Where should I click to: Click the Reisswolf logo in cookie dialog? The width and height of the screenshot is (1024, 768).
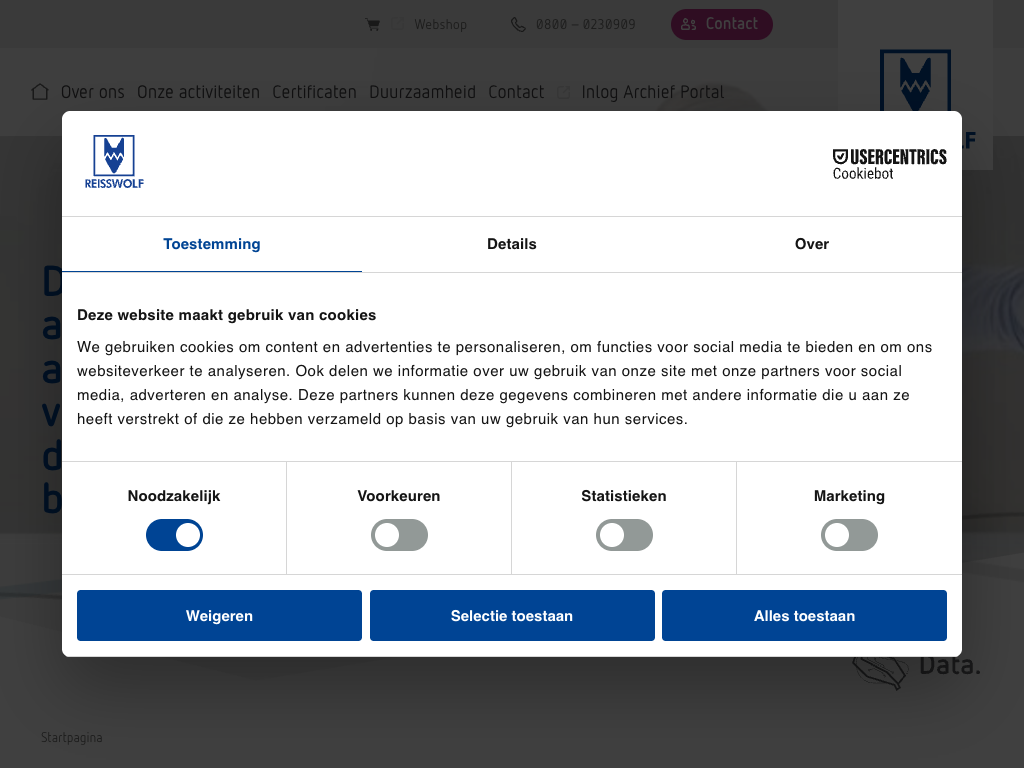[114, 162]
